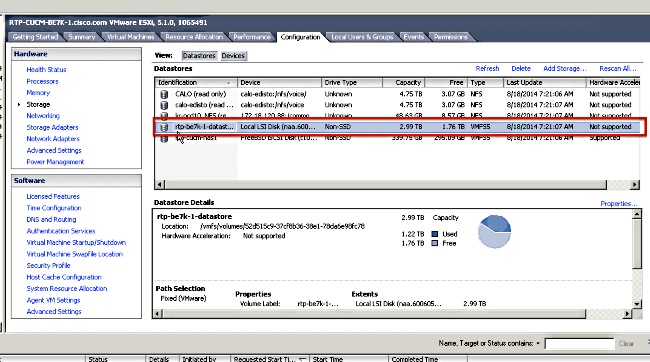Switch view to Devices
Viewport: 650px width, 362px height.
click(233, 56)
